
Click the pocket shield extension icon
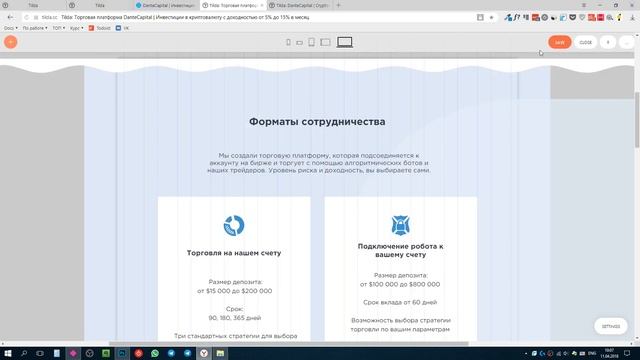click(x=573, y=18)
